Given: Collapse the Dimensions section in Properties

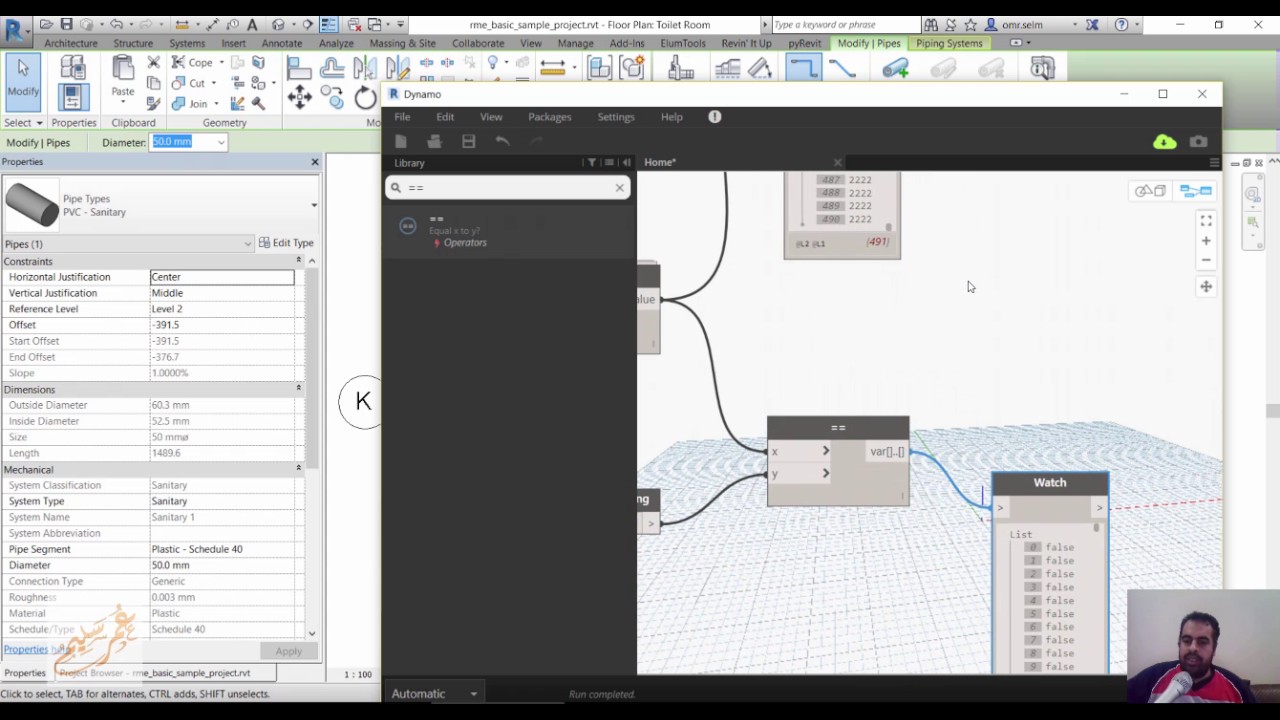Looking at the screenshot, I should point(298,388).
